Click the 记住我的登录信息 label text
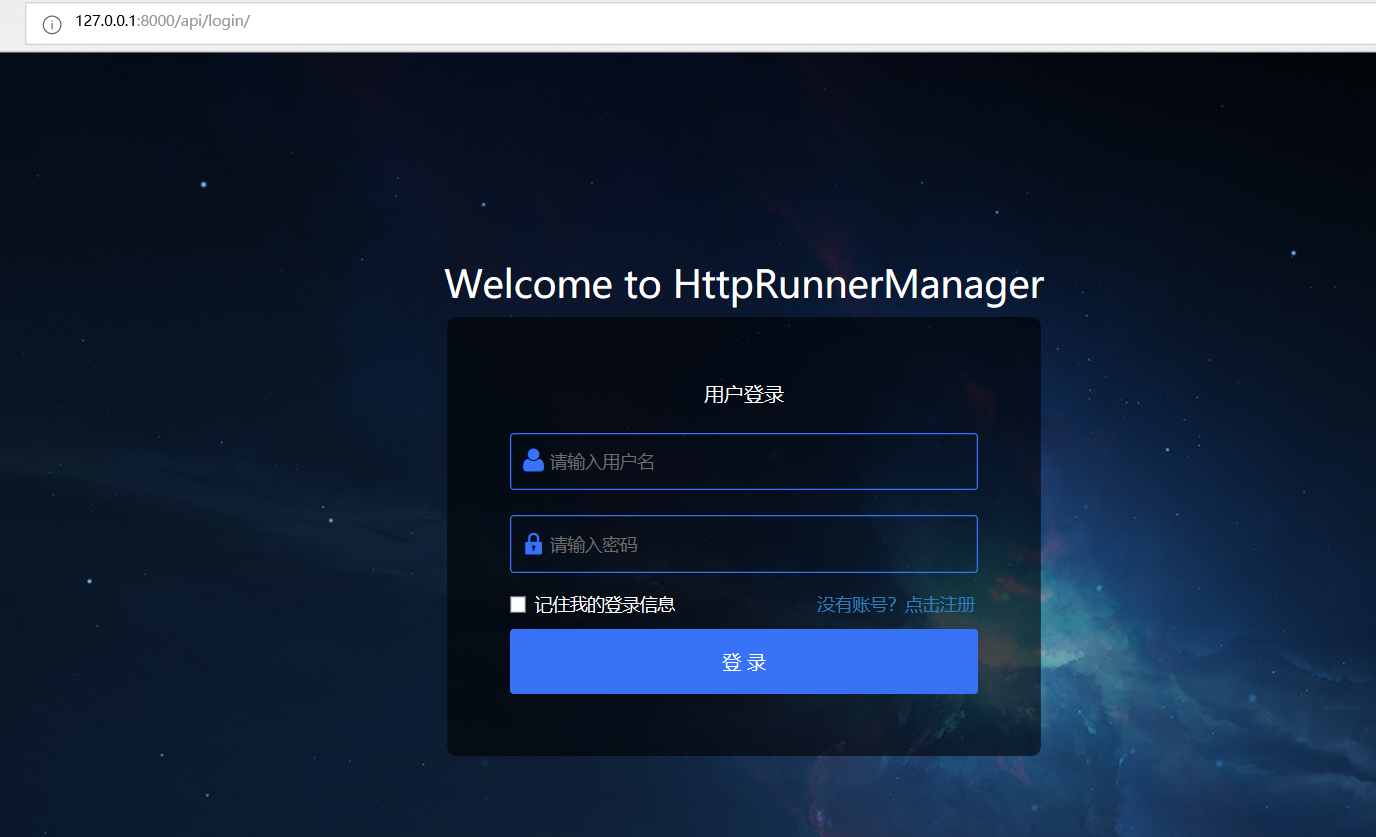 click(x=605, y=604)
